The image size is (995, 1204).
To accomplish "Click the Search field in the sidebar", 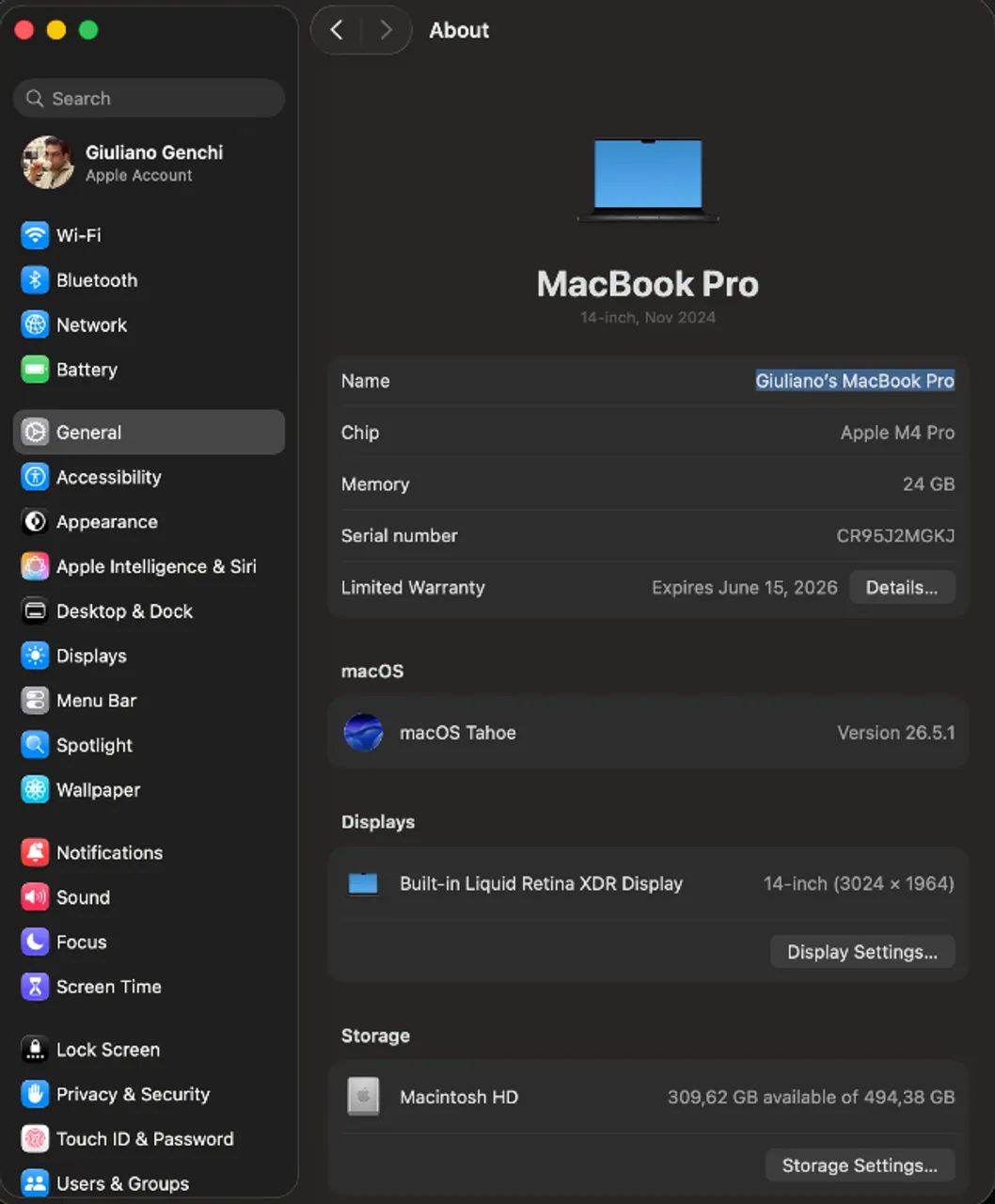I will point(150,99).
